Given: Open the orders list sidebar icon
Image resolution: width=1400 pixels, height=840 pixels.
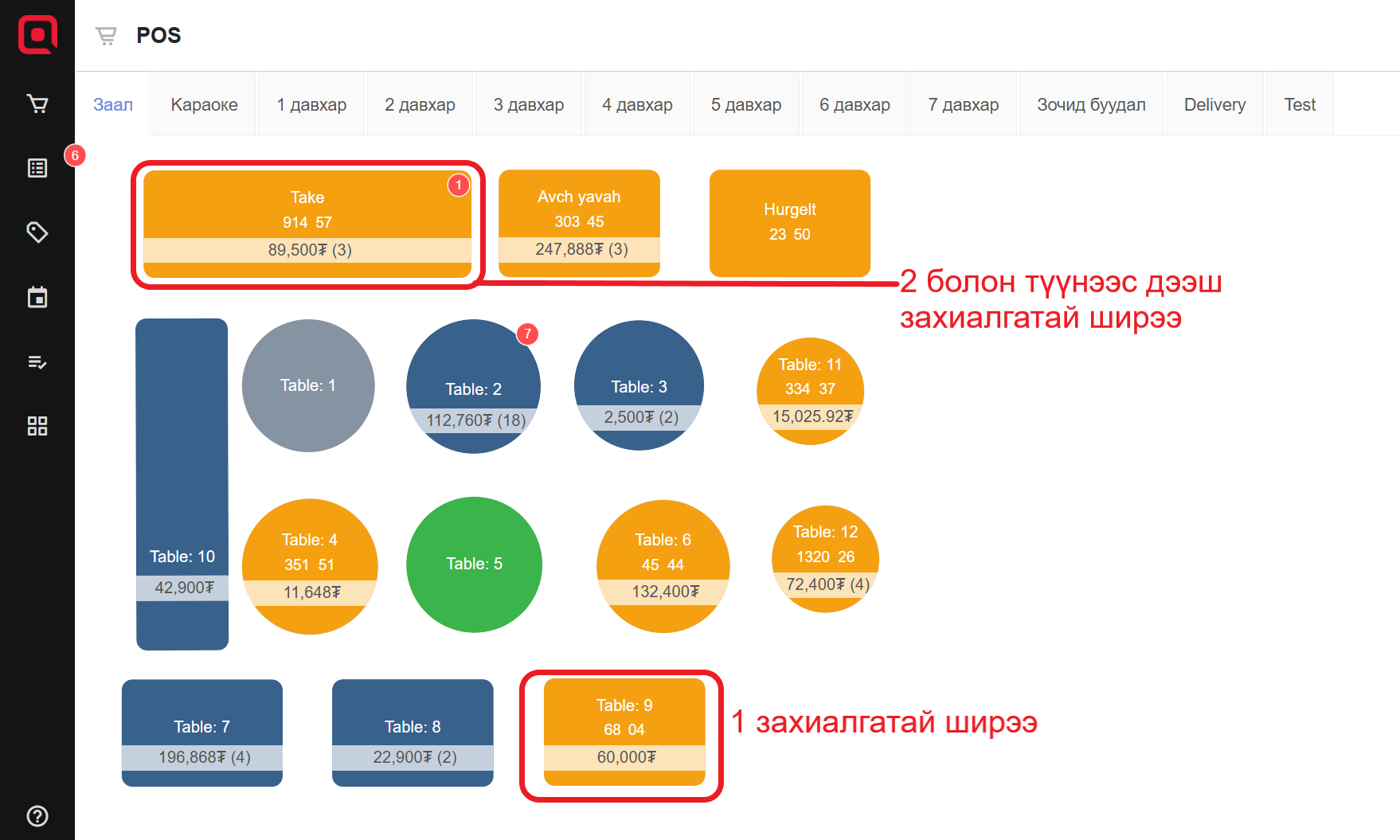Looking at the screenshot, I should point(37,168).
